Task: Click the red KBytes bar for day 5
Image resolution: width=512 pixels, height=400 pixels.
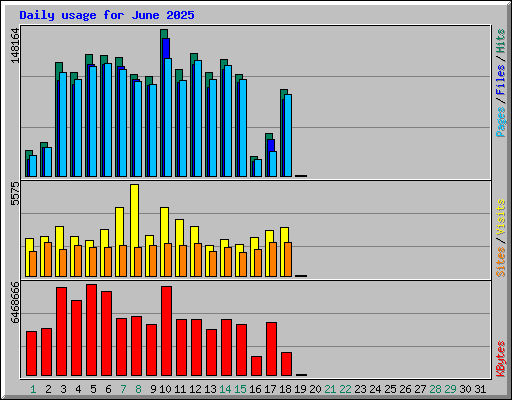Action: pos(91,330)
